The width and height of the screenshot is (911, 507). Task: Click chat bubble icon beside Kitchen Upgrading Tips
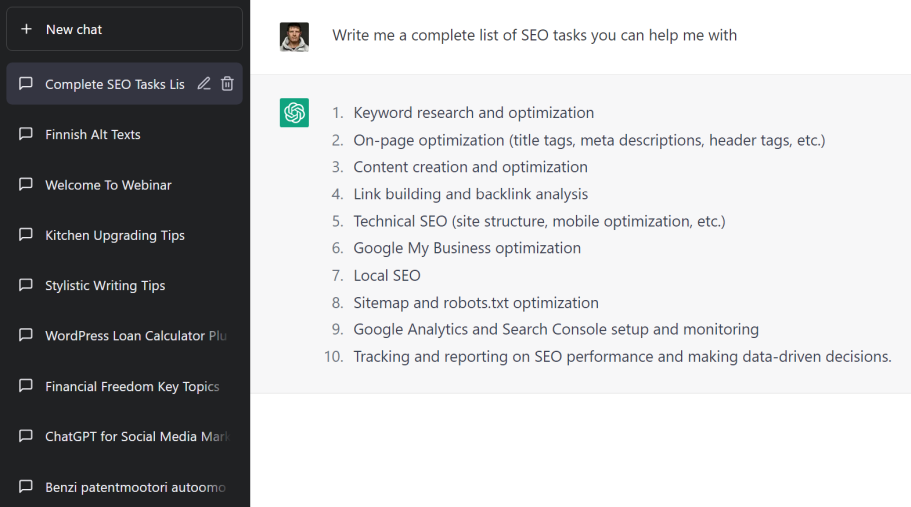coord(26,235)
